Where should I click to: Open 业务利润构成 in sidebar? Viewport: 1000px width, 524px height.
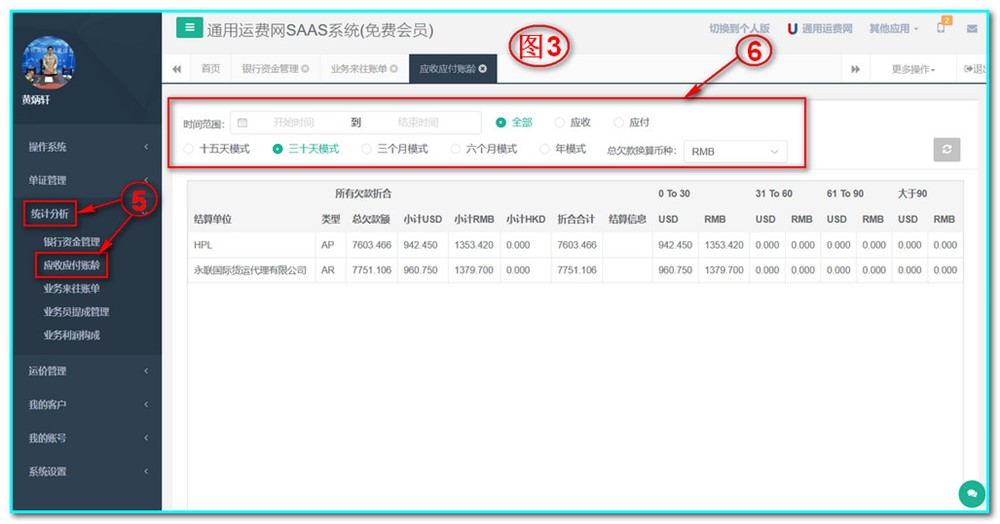[71, 335]
